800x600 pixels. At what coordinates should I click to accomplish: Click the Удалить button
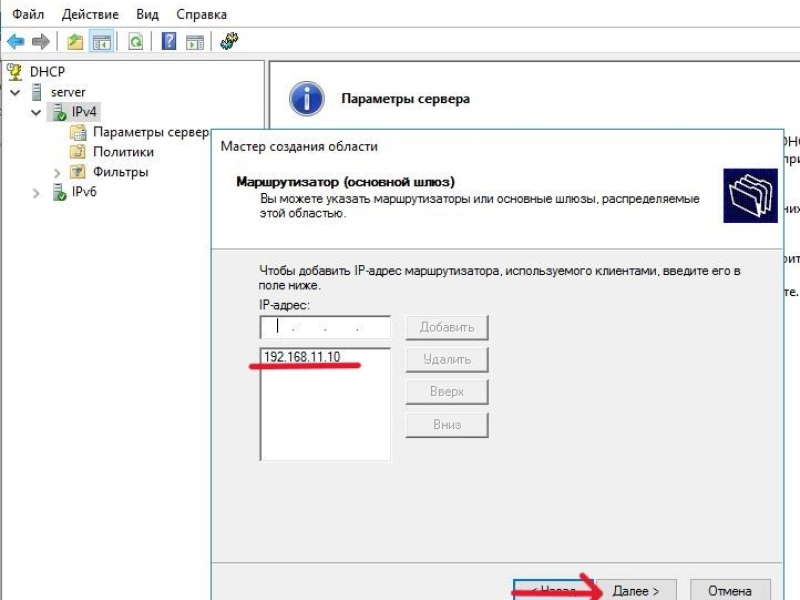coord(447,360)
